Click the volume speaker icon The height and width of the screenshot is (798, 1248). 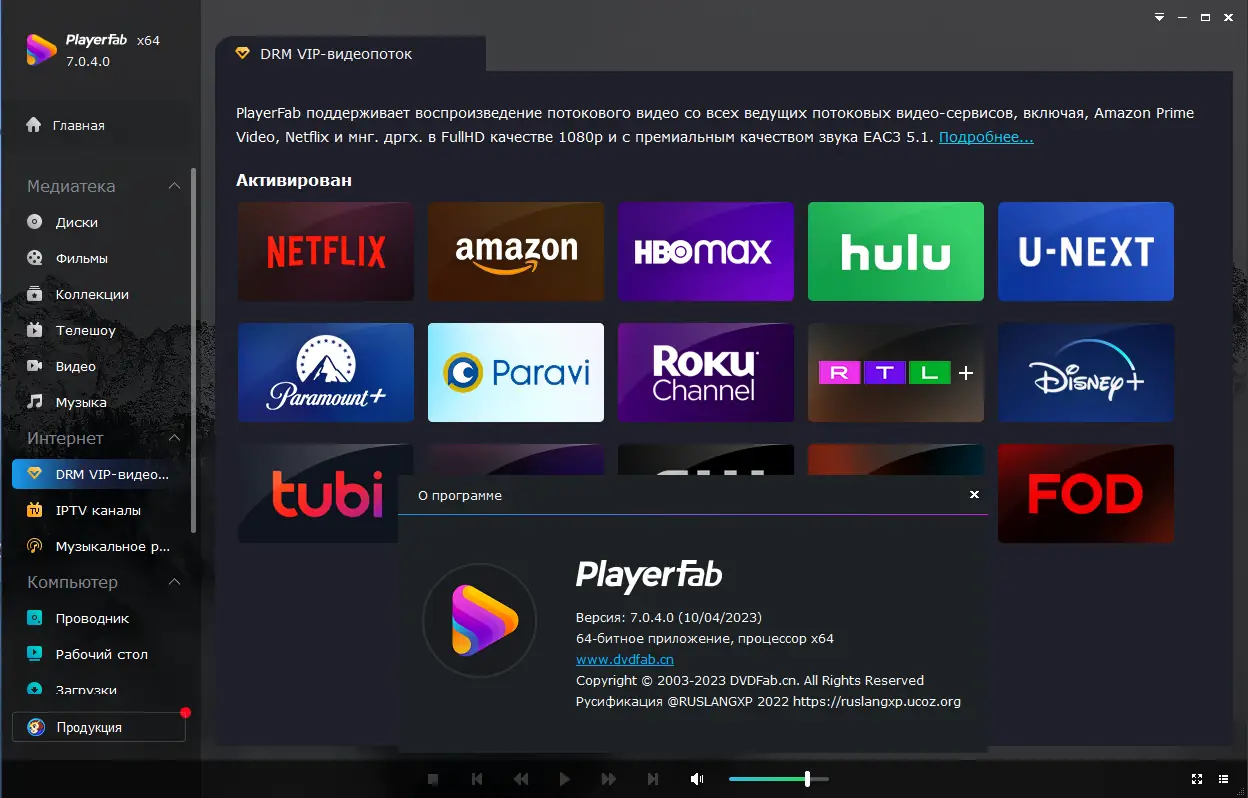[697, 779]
